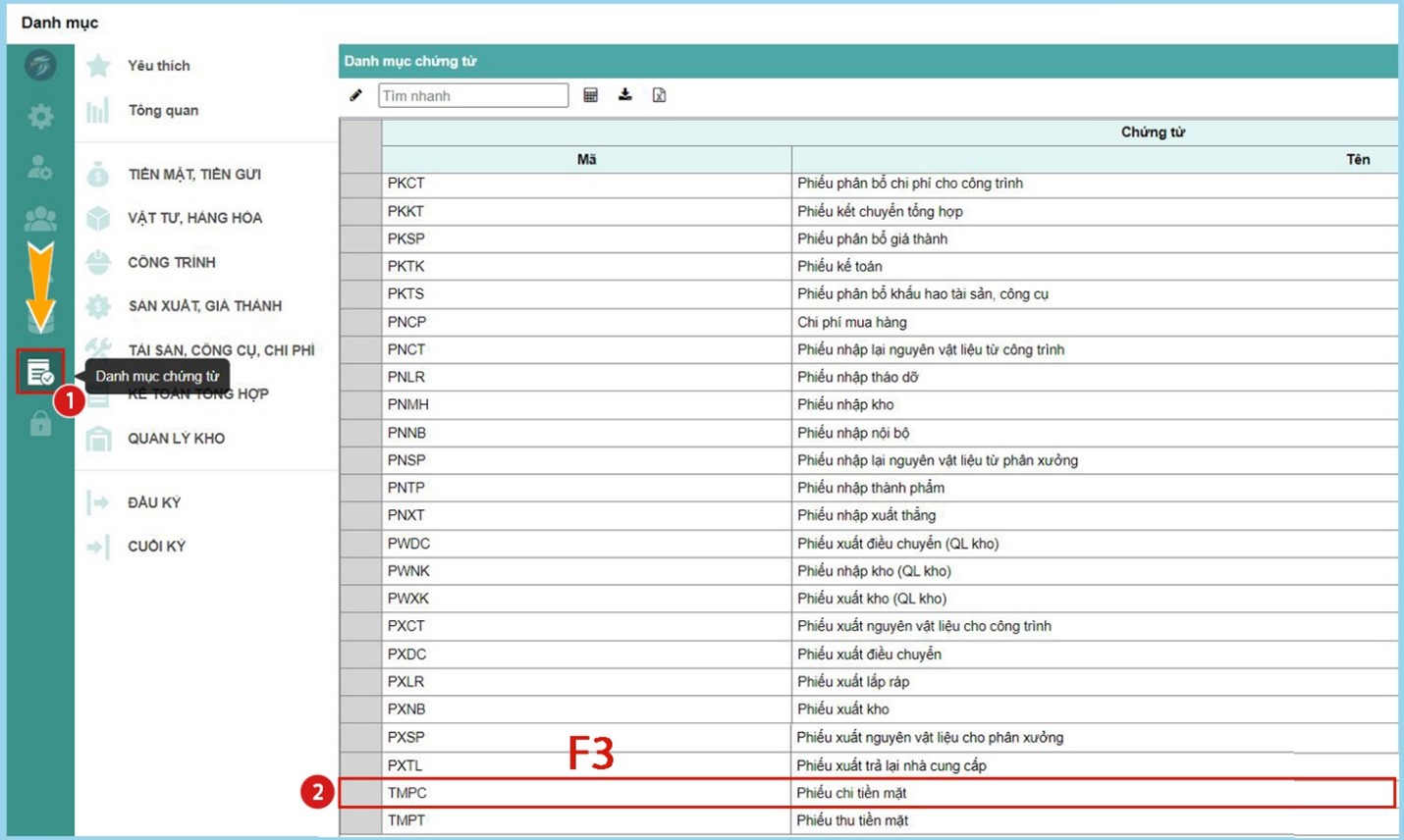The width and height of the screenshot is (1404, 840).
Task: Open the people group icon in sidebar
Action: 40,218
